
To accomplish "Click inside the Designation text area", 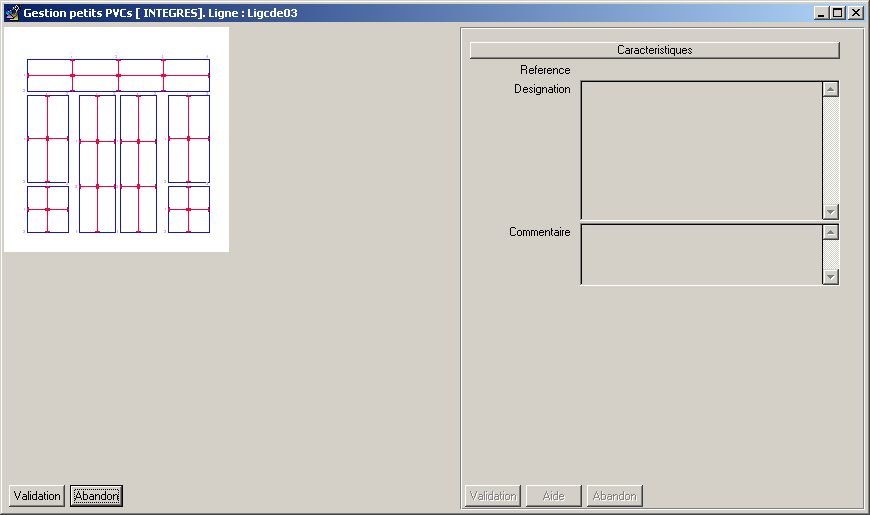I will pyautogui.click(x=701, y=150).
